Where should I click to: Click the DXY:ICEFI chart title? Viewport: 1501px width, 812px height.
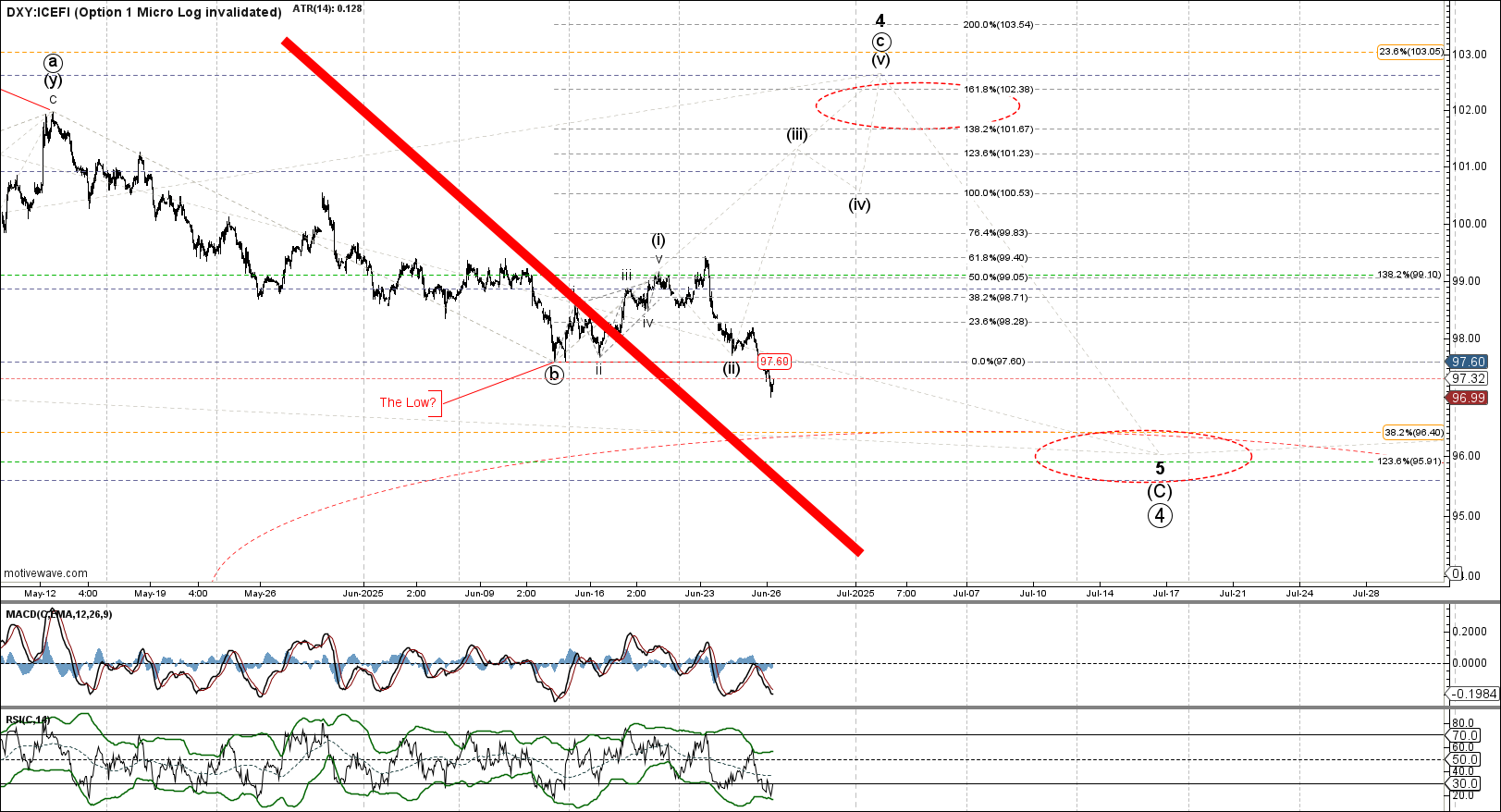(143, 12)
